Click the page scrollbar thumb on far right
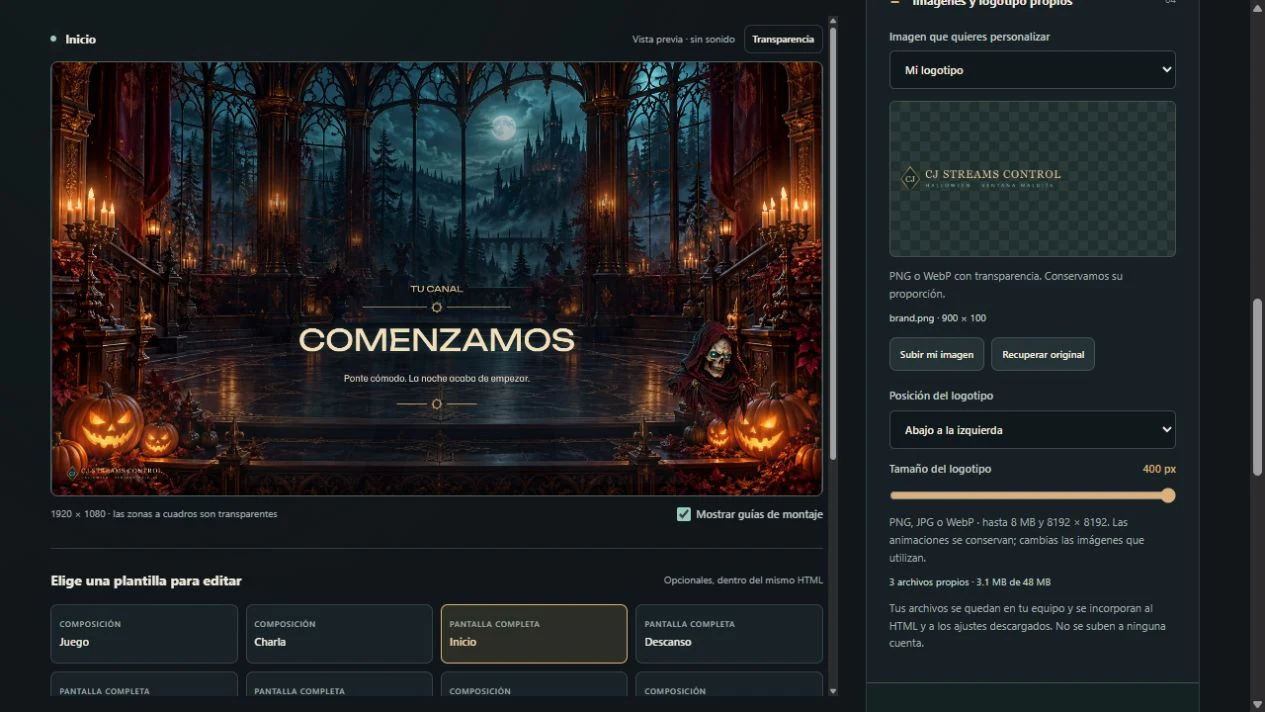The image size is (1265, 712). [x=1257, y=387]
